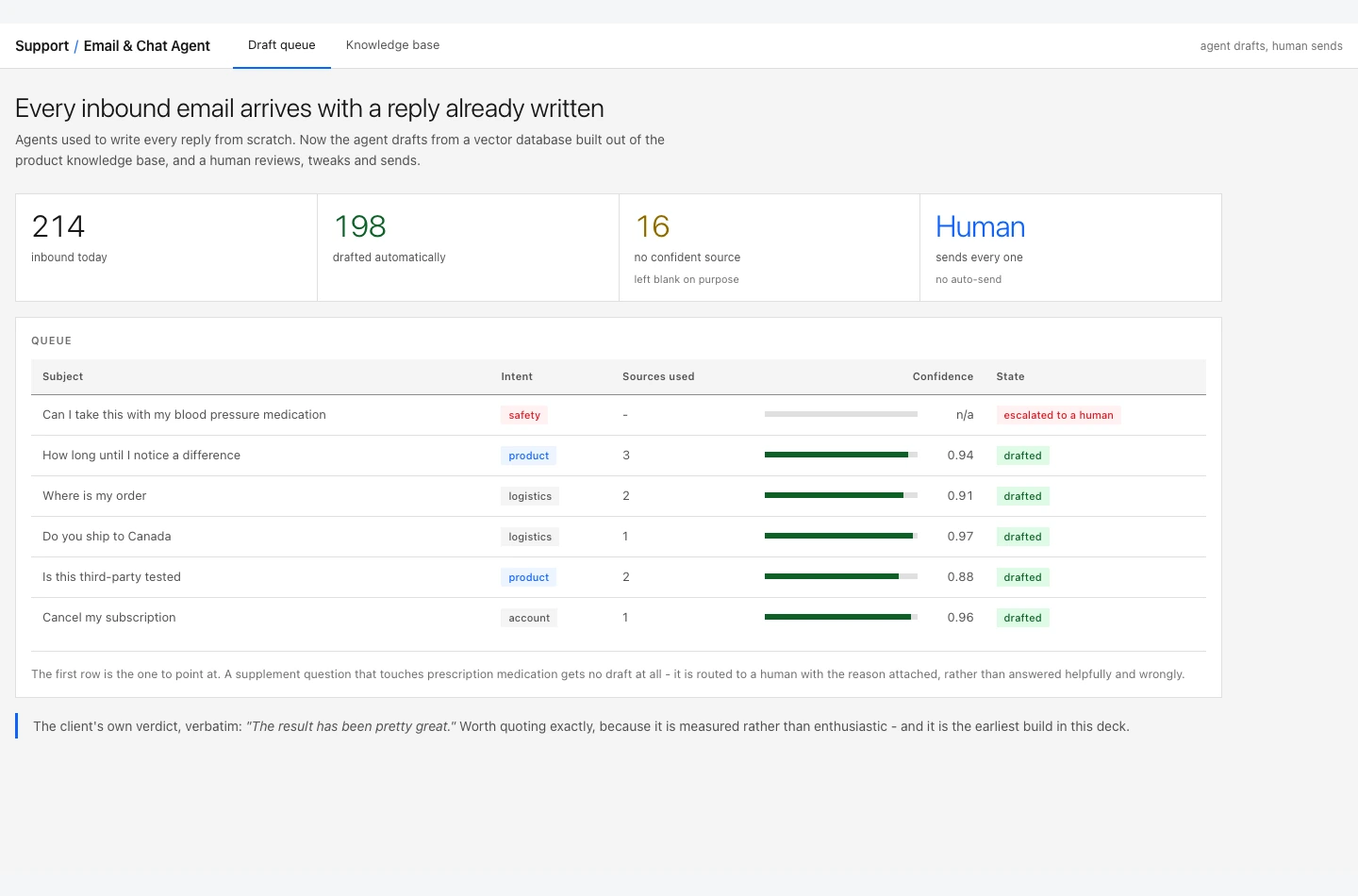
Task: Click the State column header
Action: [1010, 376]
